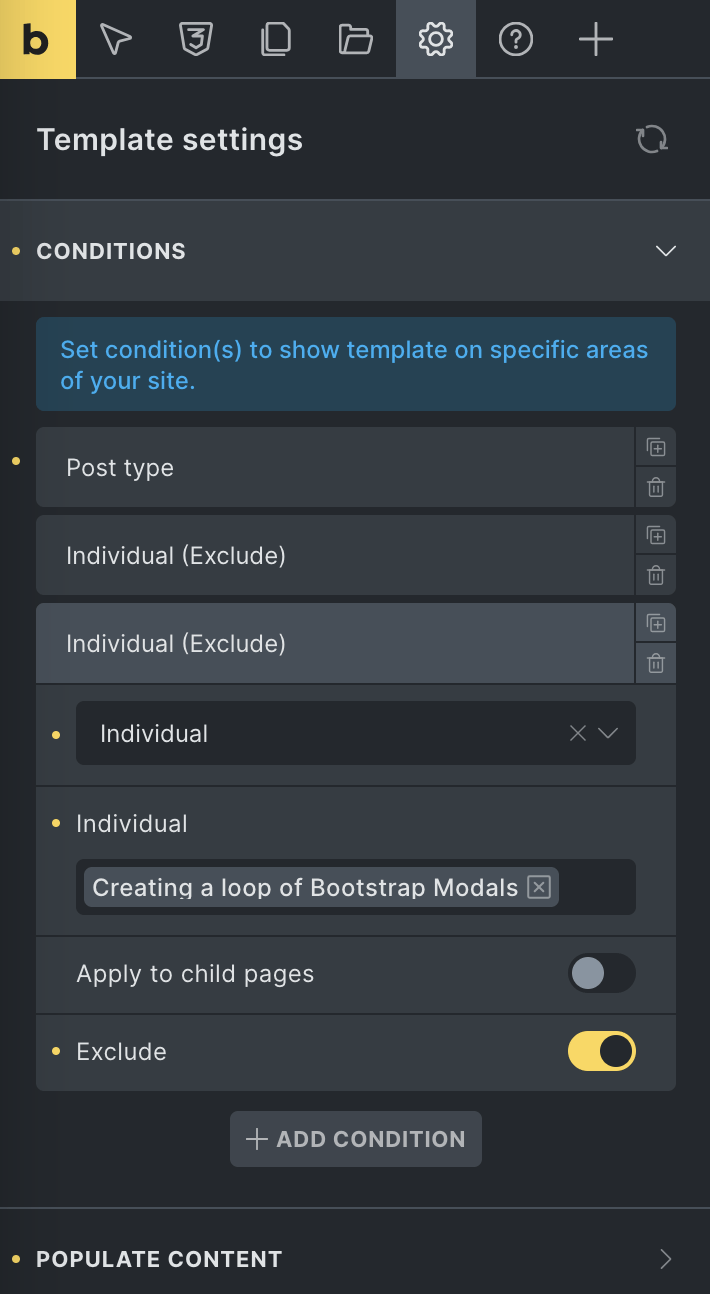Disable the Exclude toggle
Viewport: 710px width, 1294px height.
(602, 1051)
